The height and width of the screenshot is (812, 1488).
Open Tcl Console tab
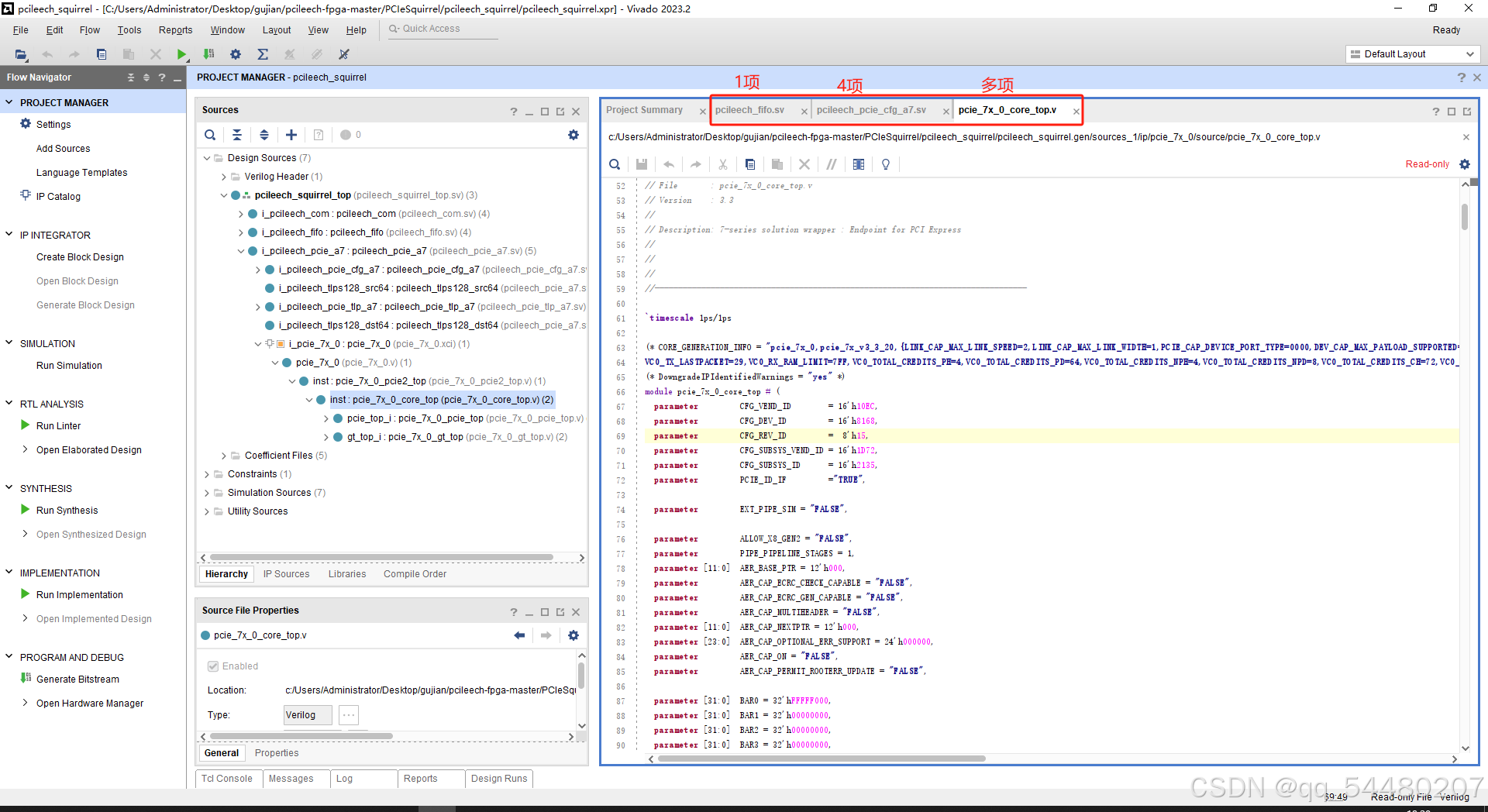tap(227, 779)
